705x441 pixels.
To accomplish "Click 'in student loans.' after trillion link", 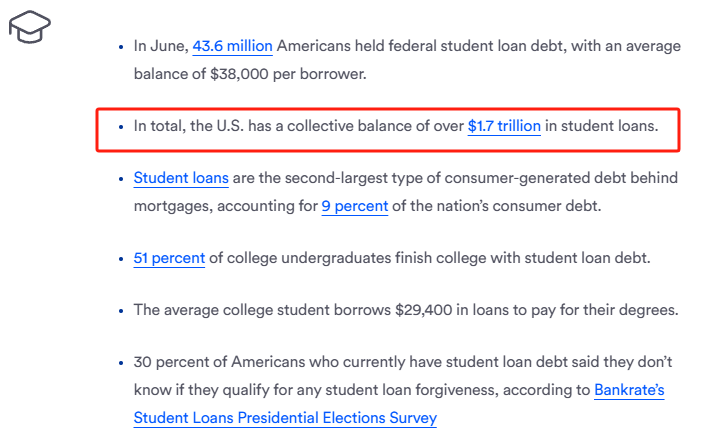I will 602,126.
